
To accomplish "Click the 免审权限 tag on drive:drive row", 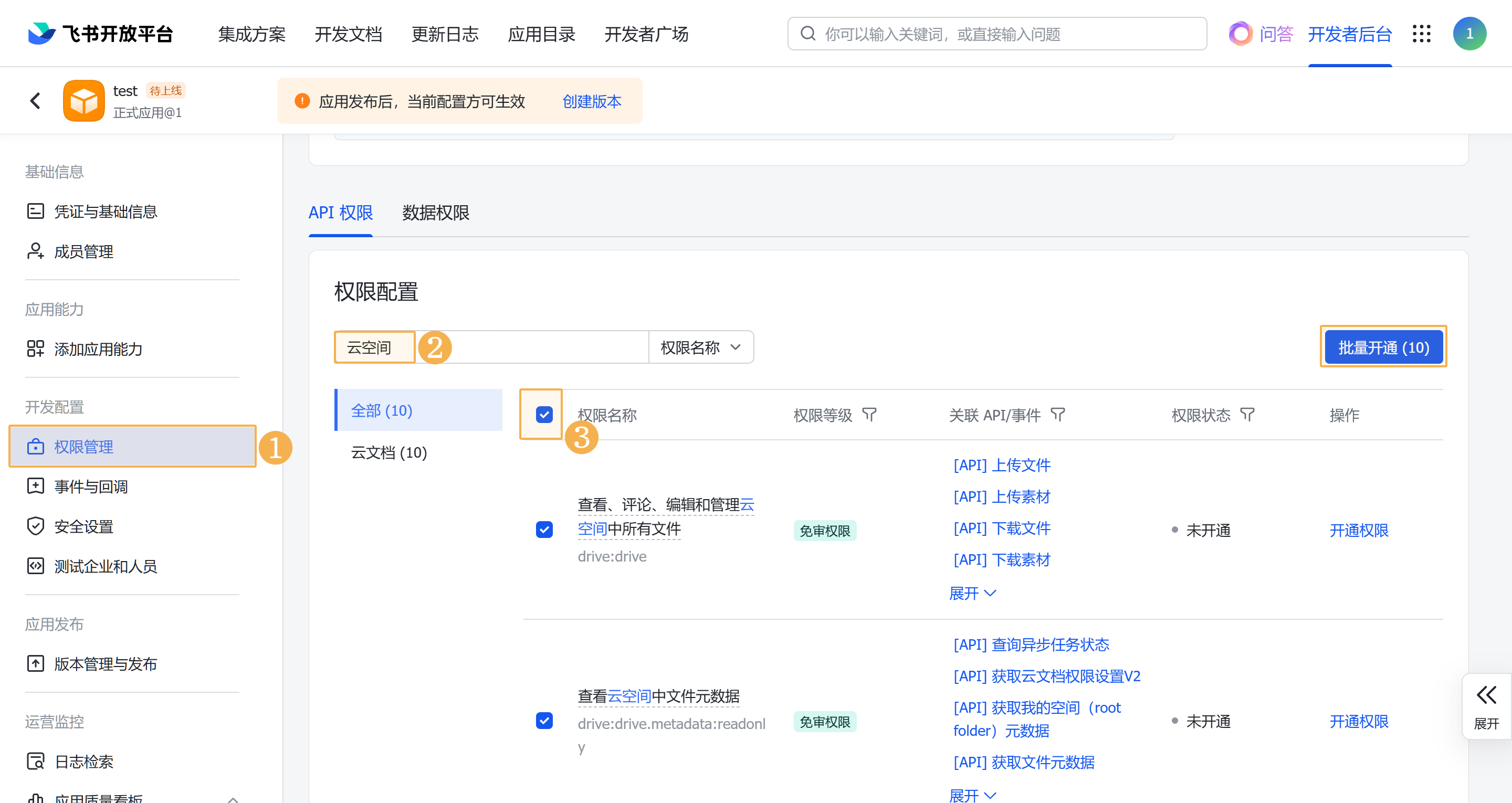I will [x=824, y=530].
